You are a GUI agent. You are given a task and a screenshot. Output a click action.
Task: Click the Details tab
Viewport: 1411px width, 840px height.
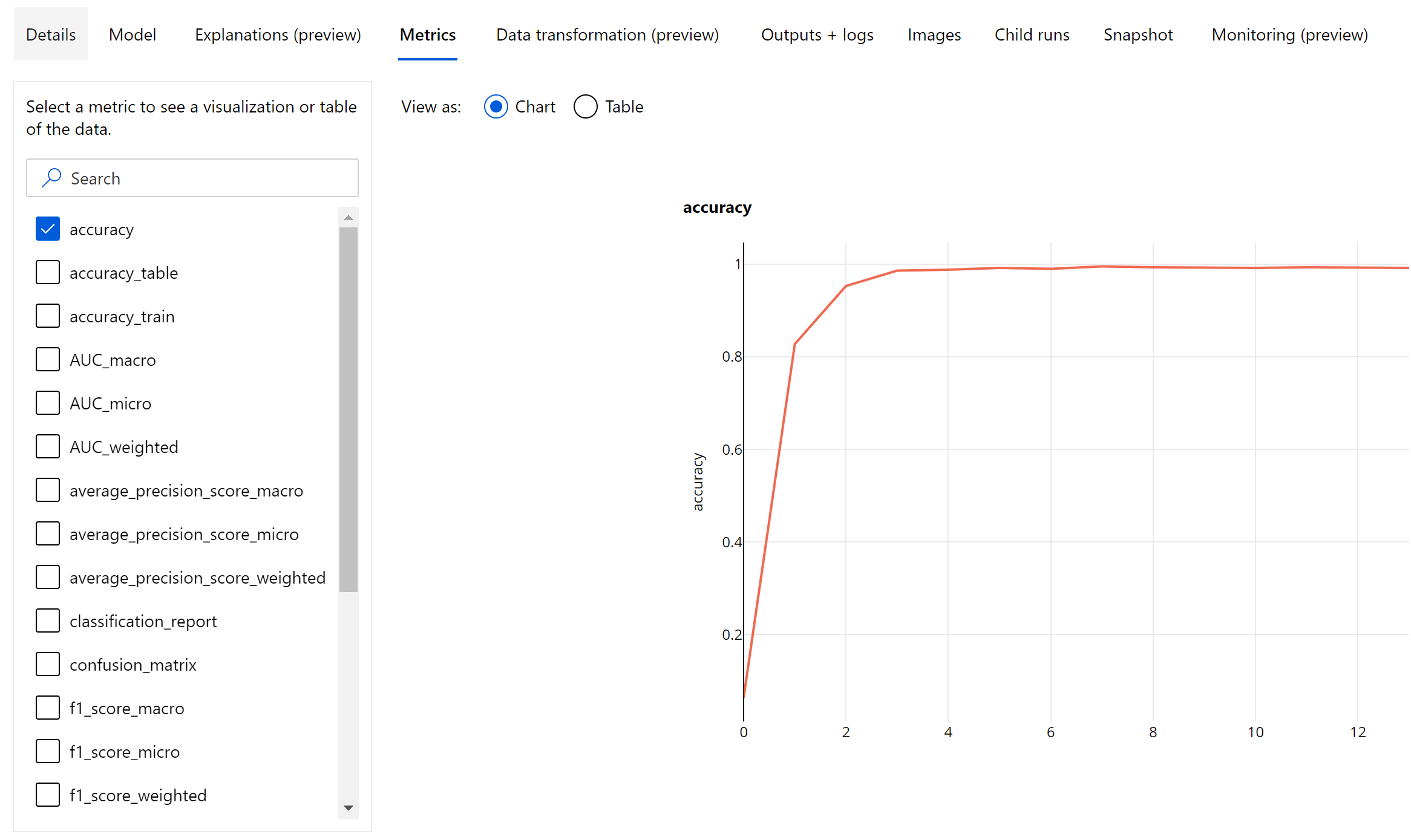click(50, 35)
